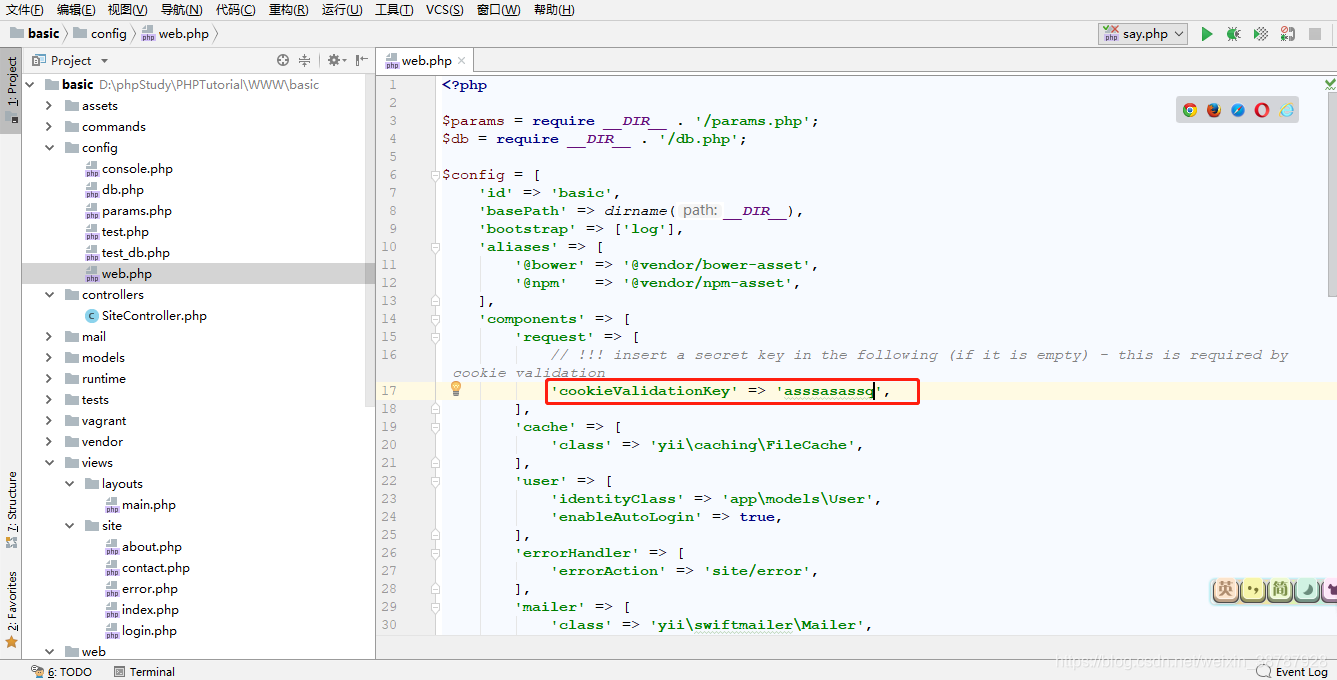Open the 6: TODO tool window
Viewport: 1337px width, 680px height.
pyautogui.click(x=62, y=672)
